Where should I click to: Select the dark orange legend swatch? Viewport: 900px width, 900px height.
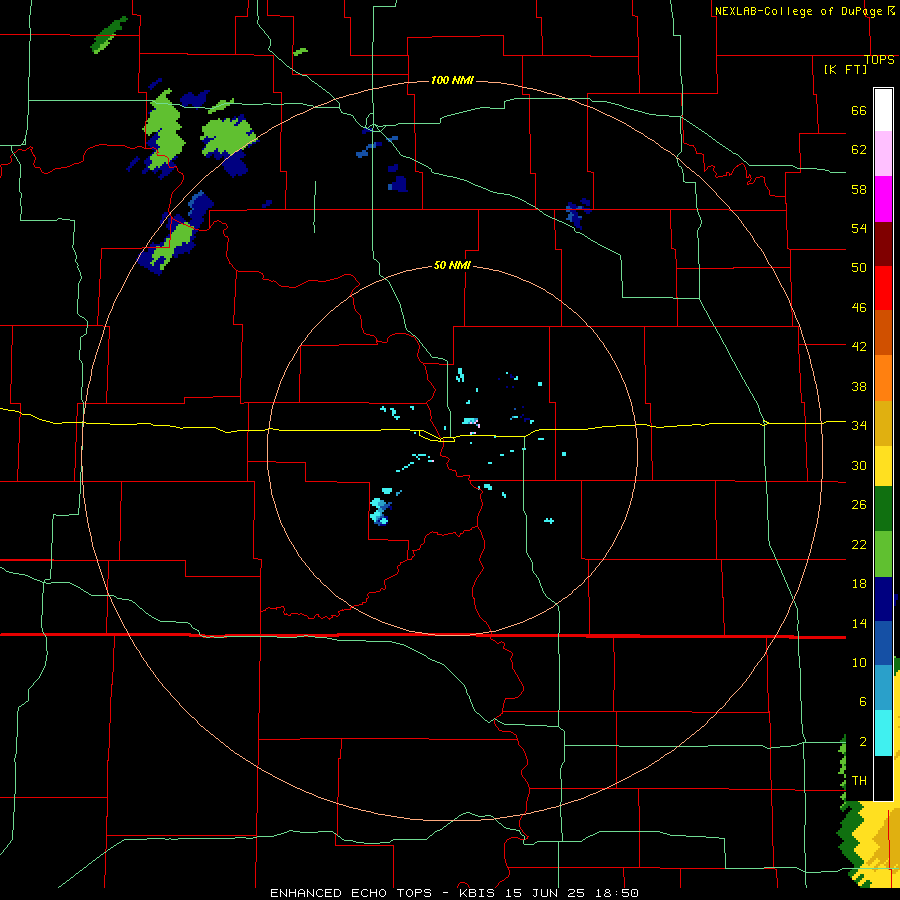pos(883,332)
